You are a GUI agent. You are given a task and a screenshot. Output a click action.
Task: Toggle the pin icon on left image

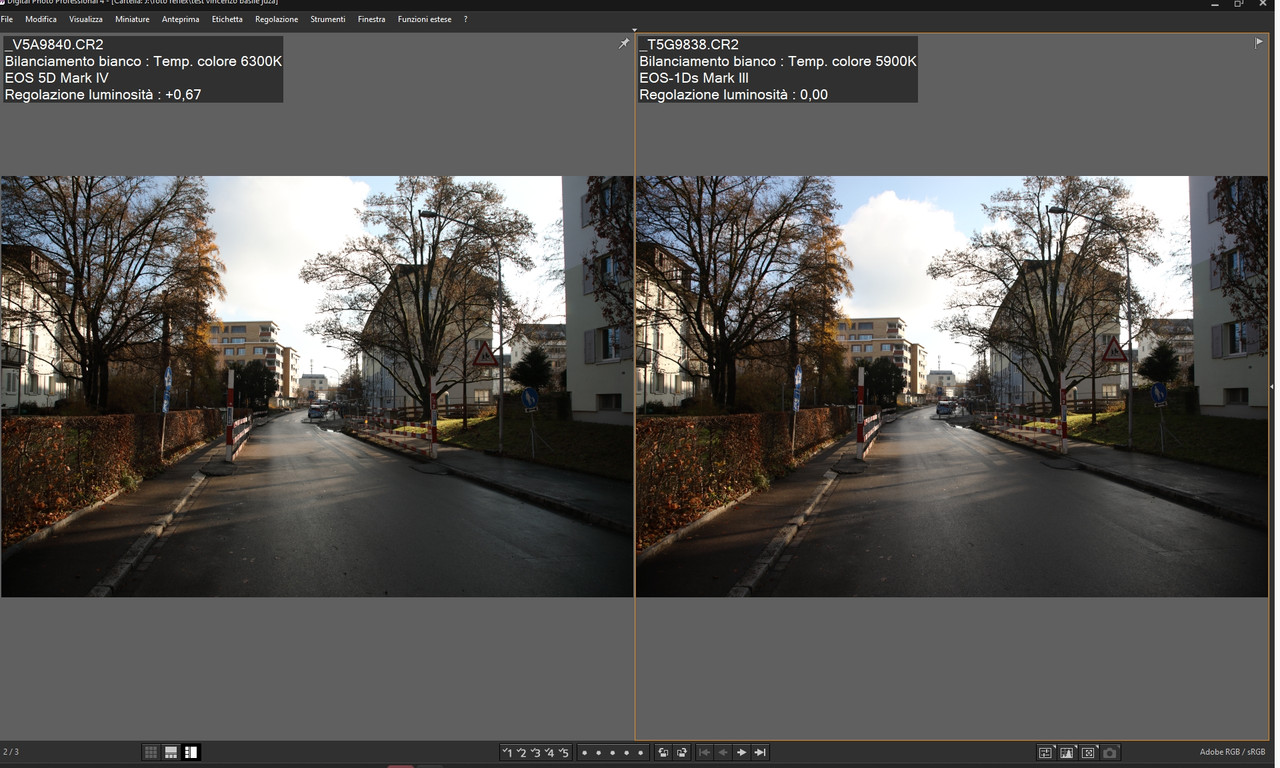624,43
